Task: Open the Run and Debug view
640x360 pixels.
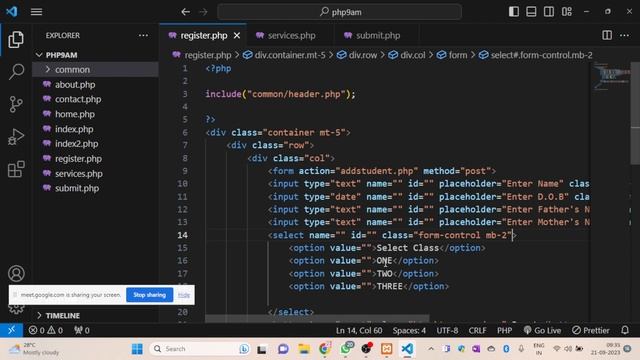Action: (16, 137)
